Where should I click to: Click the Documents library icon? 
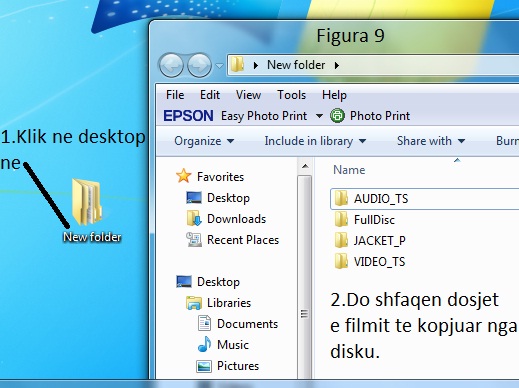click(x=204, y=323)
